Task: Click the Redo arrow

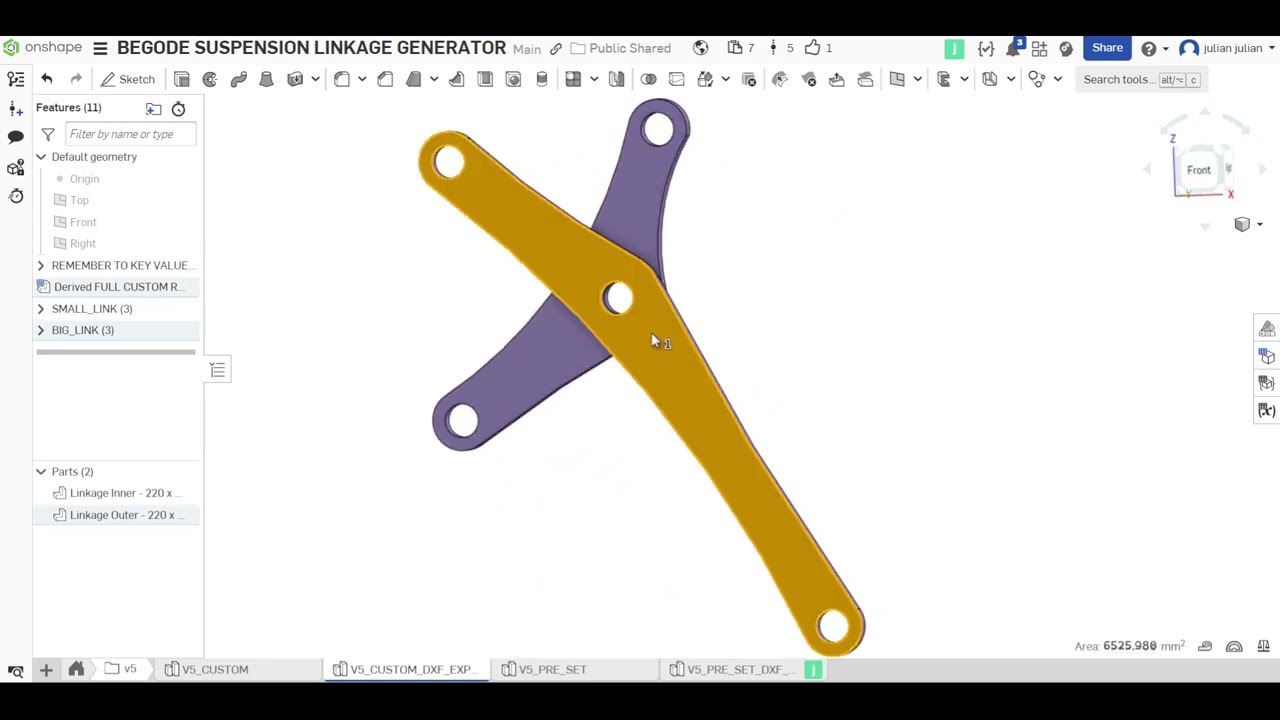Action: pos(76,79)
